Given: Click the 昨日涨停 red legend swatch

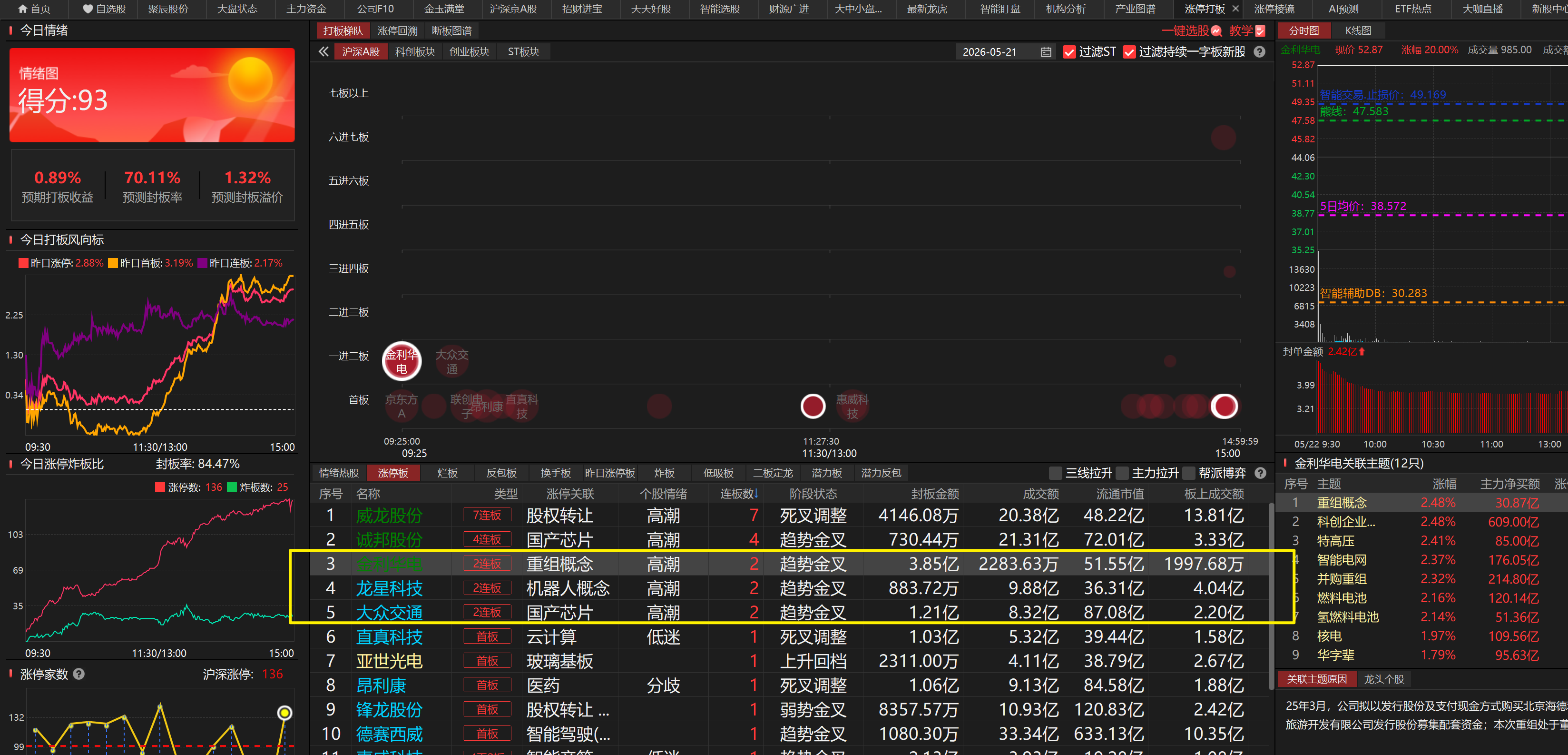Looking at the screenshot, I should point(24,263).
